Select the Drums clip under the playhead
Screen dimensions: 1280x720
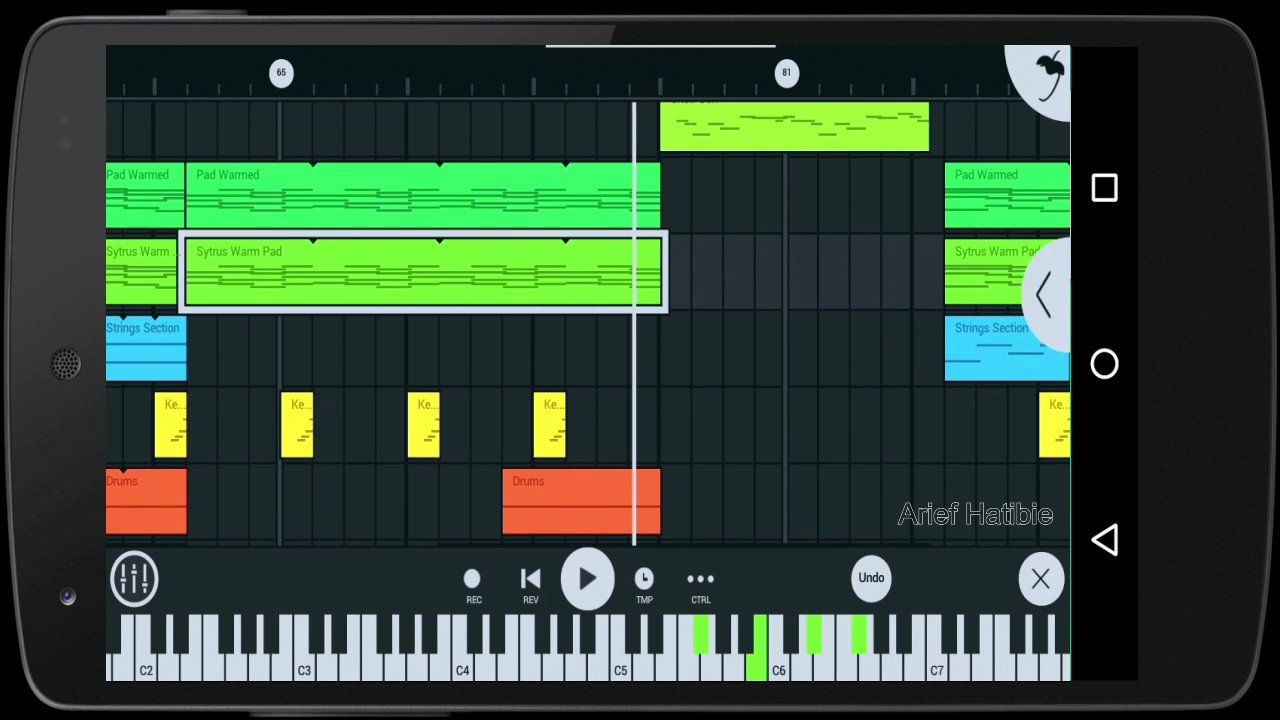(x=581, y=502)
